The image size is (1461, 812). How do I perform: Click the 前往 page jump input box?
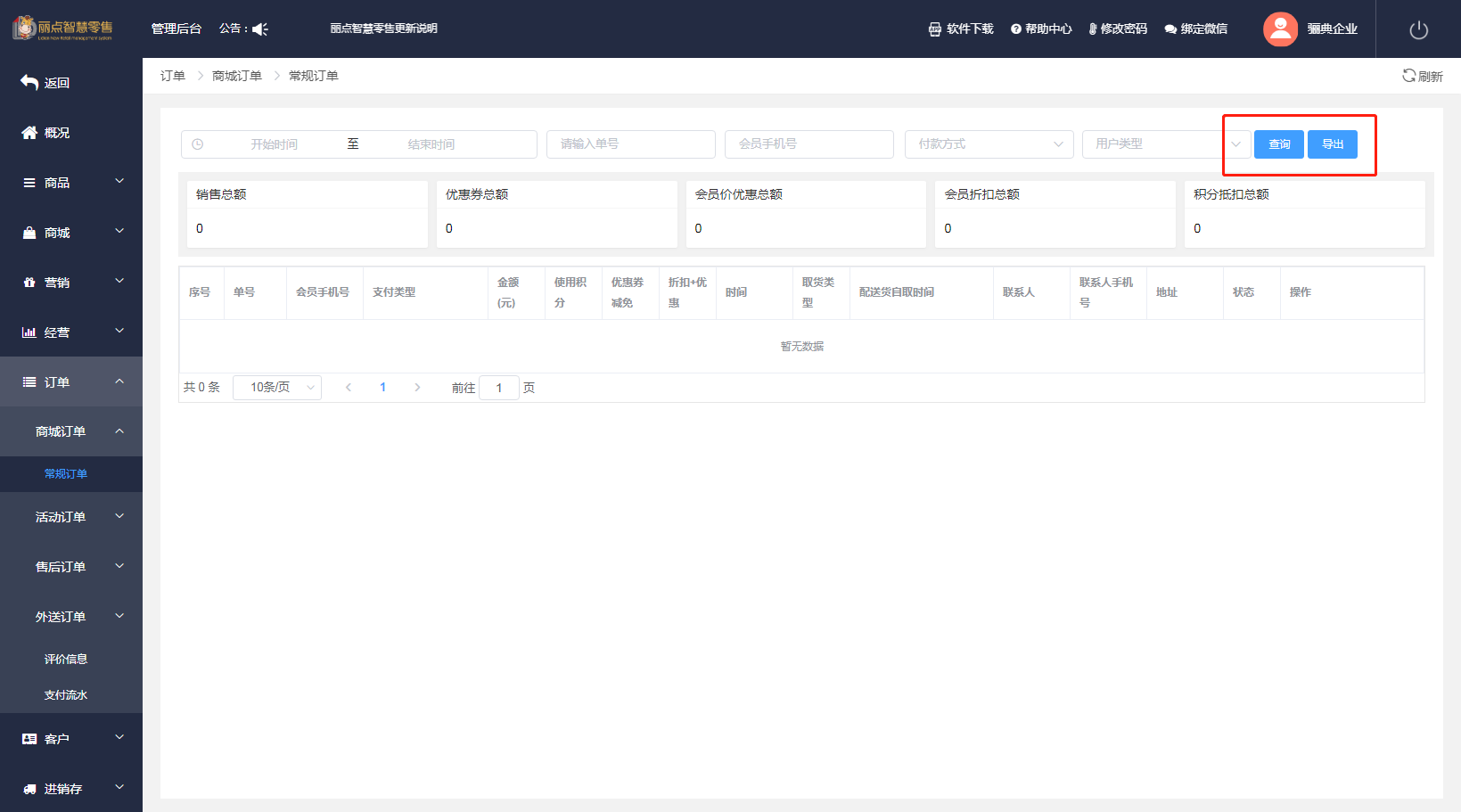click(499, 387)
